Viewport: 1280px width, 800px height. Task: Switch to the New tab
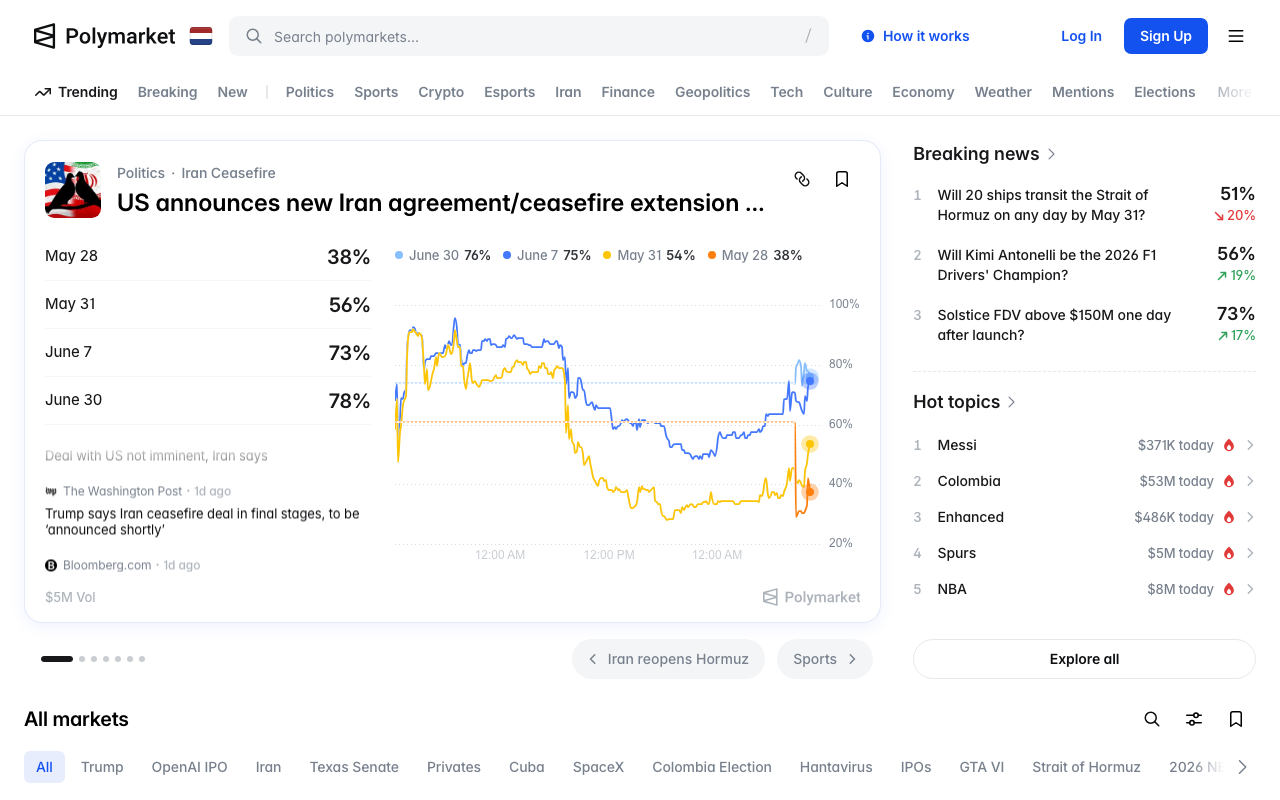(x=232, y=92)
